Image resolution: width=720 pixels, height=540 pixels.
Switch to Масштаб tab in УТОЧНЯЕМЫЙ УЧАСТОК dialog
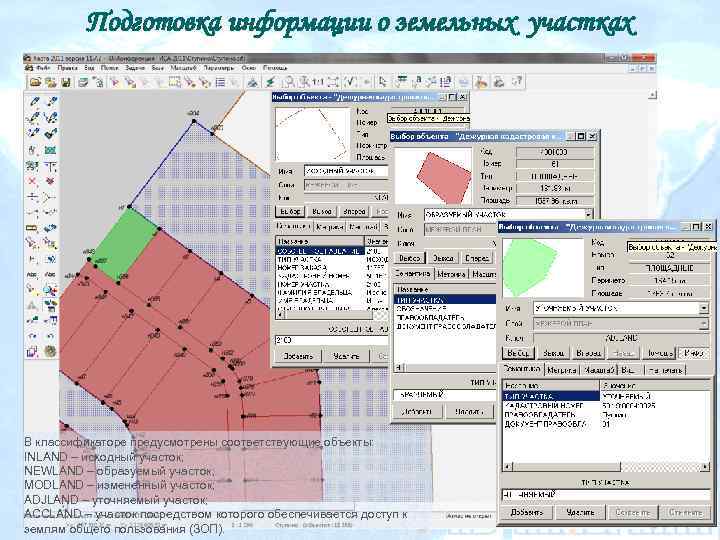[x=599, y=370]
